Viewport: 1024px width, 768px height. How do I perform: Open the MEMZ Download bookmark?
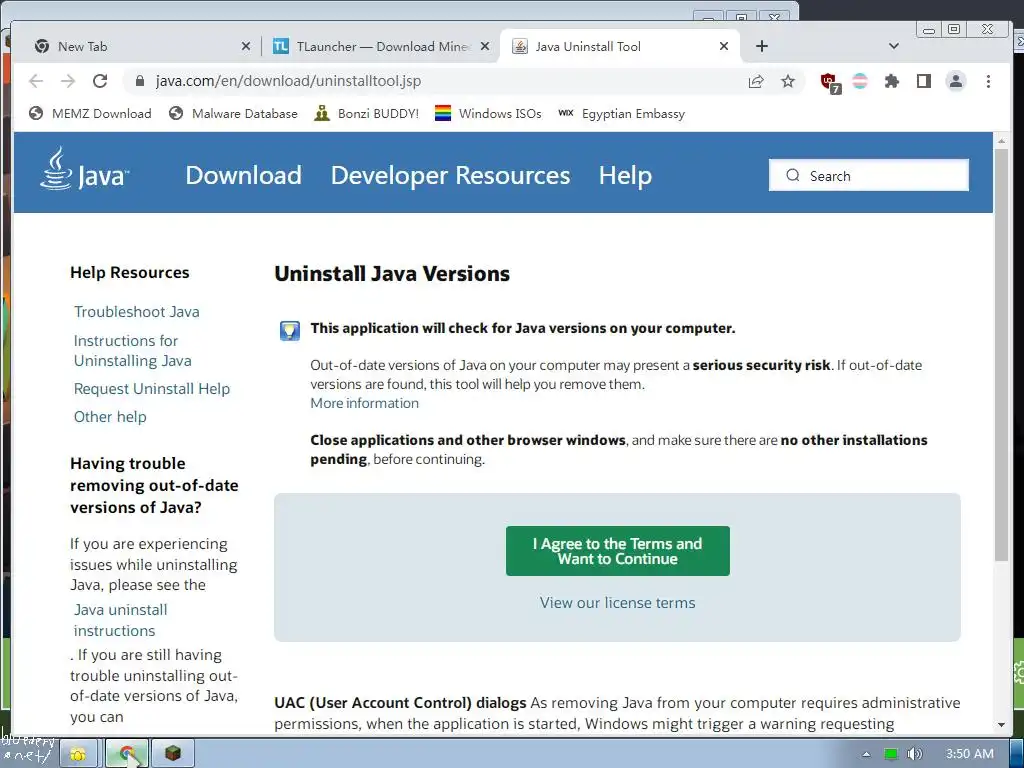pos(90,114)
